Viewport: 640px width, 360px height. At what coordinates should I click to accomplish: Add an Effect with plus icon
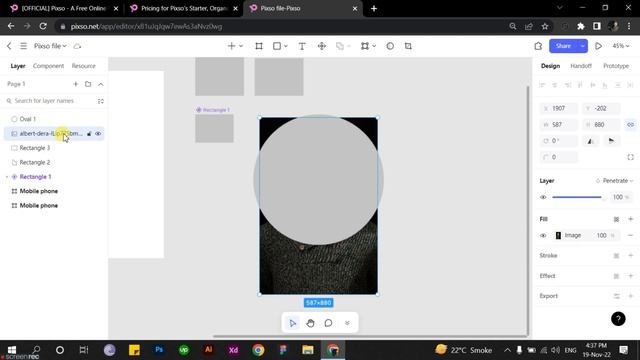tap(631, 276)
